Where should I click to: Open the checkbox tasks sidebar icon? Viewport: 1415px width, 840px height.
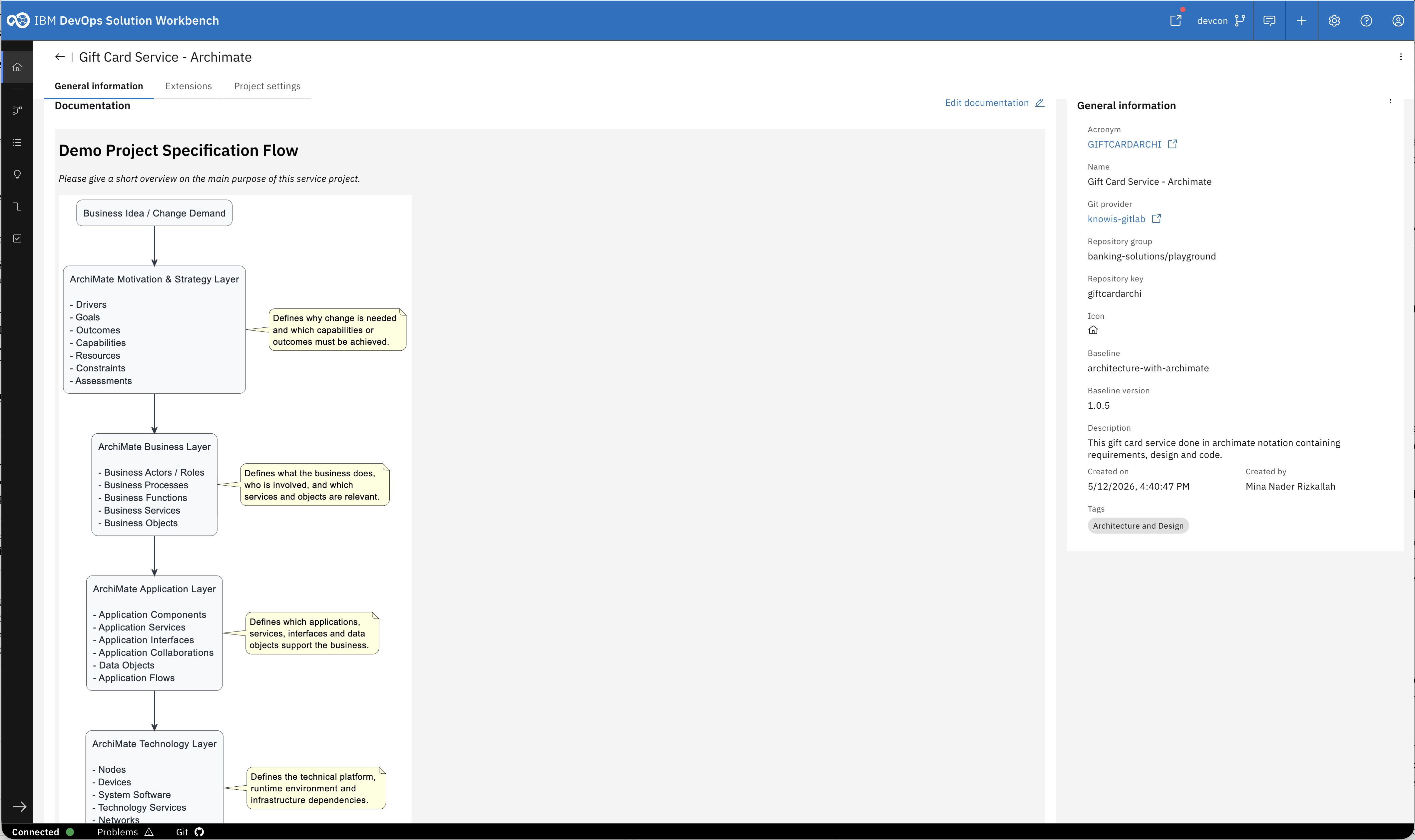pyautogui.click(x=18, y=238)
